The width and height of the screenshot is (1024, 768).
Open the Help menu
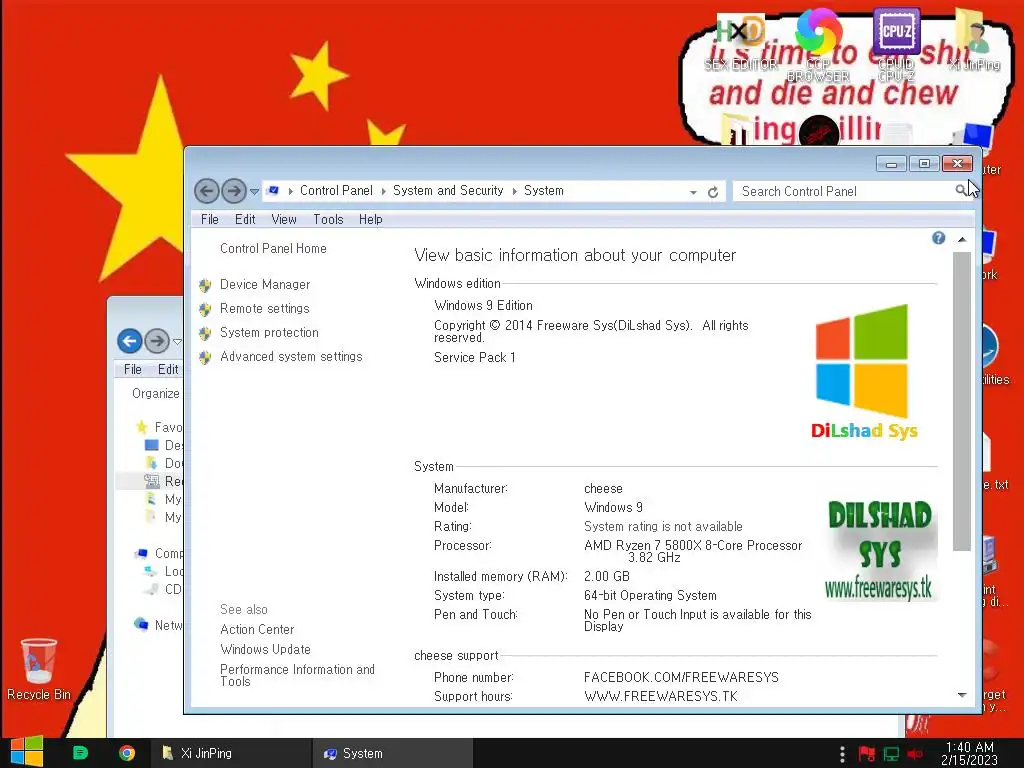point(370,219)
